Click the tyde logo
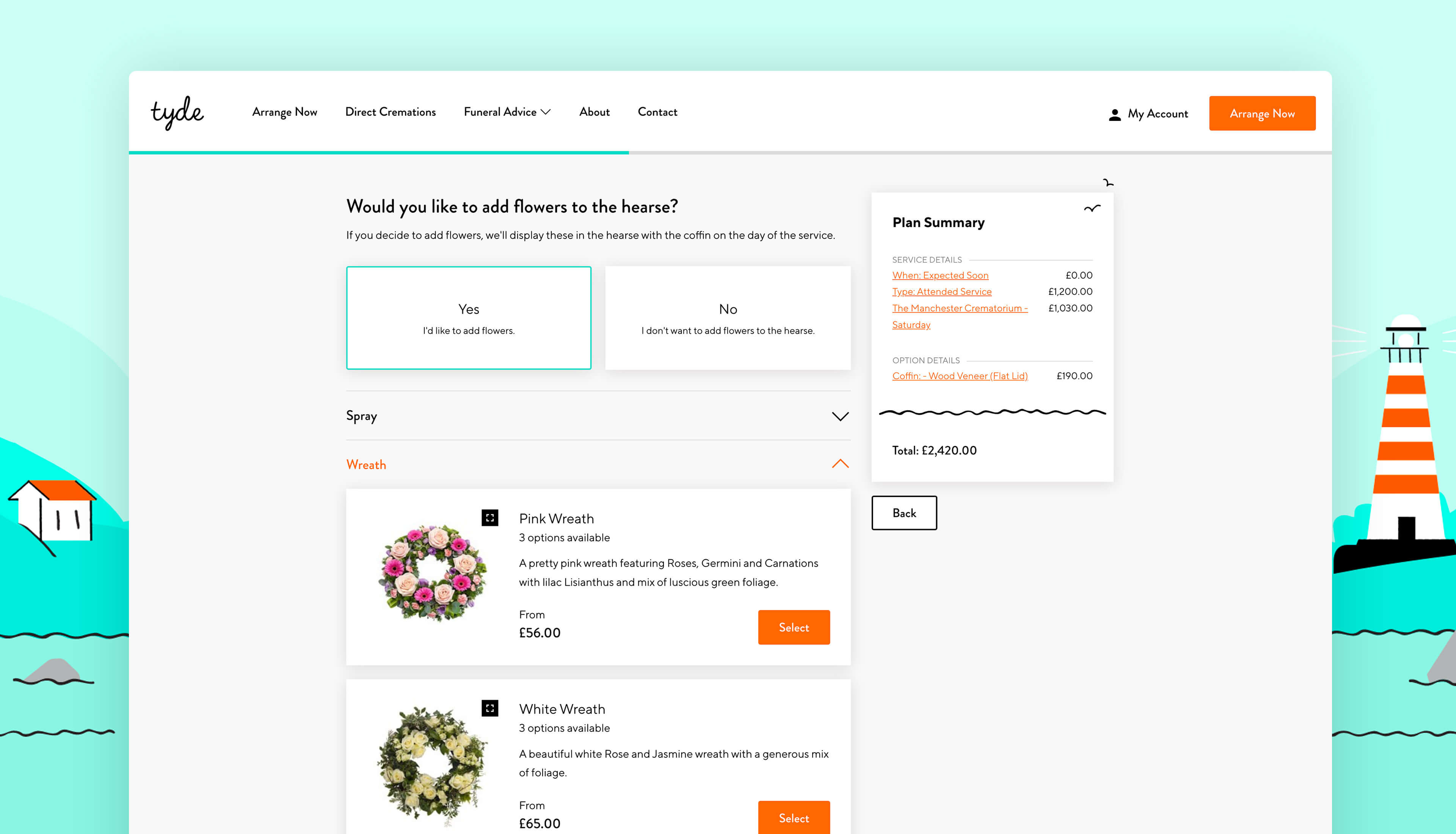 (177, 112)
